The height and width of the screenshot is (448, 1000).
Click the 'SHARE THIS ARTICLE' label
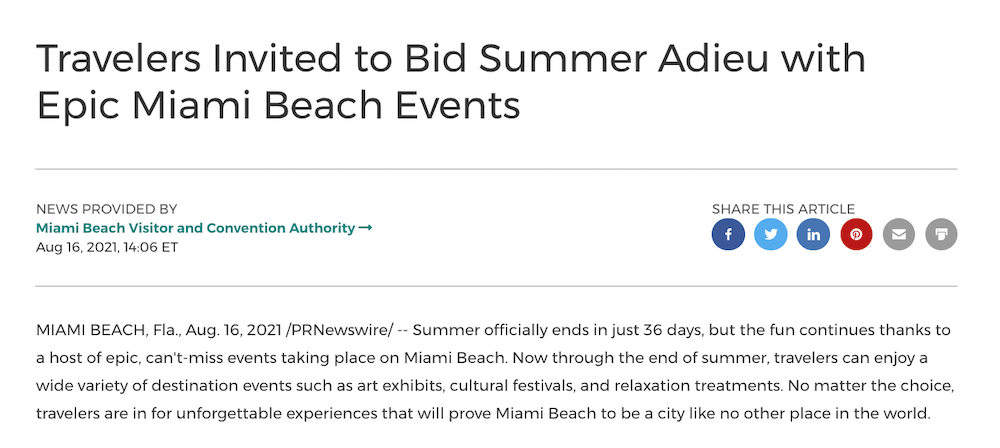click(783, 209)
